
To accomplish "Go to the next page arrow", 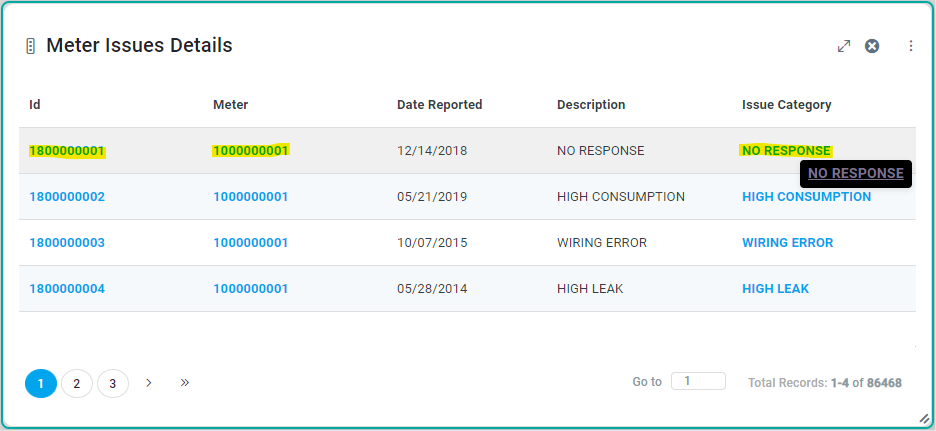I will pyautogui.click(x=149, y=383).
